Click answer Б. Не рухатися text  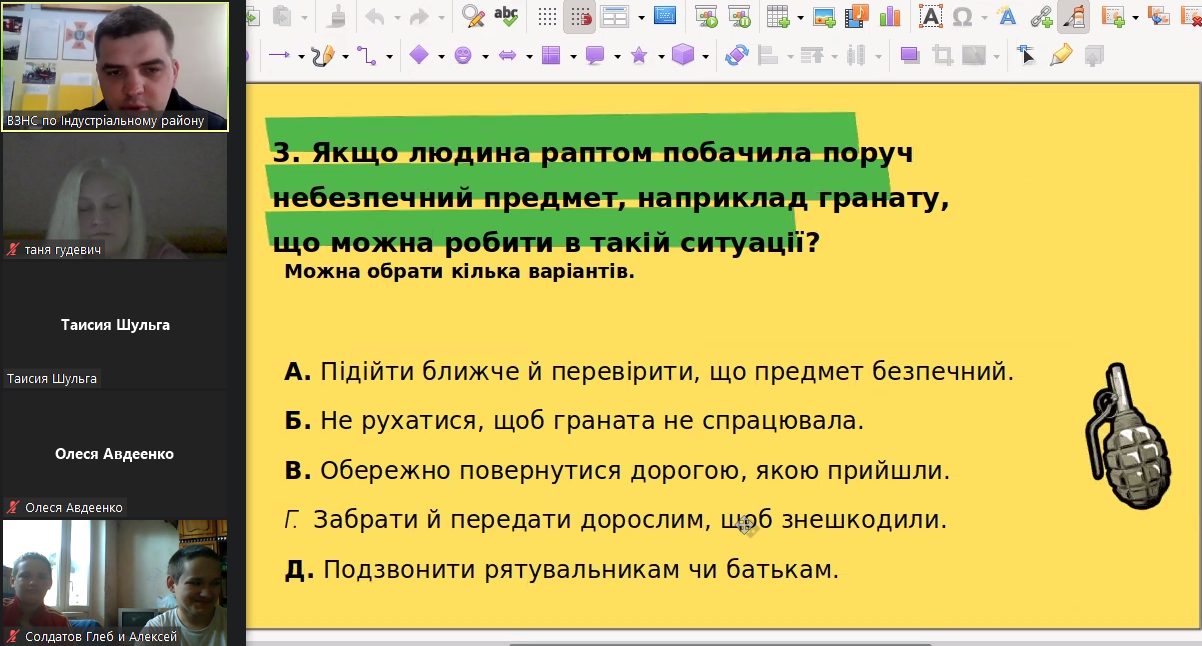click(x=574, y=421)
